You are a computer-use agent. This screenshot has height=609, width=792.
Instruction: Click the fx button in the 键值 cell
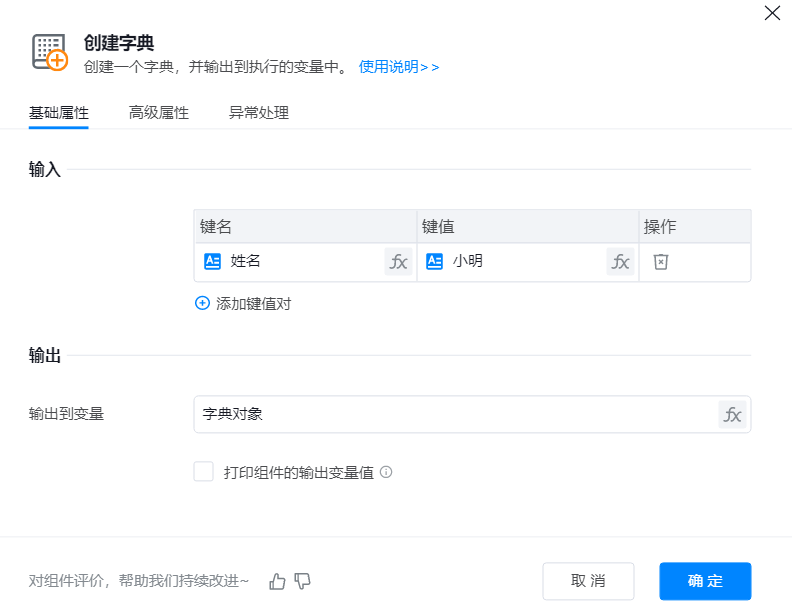620,262
